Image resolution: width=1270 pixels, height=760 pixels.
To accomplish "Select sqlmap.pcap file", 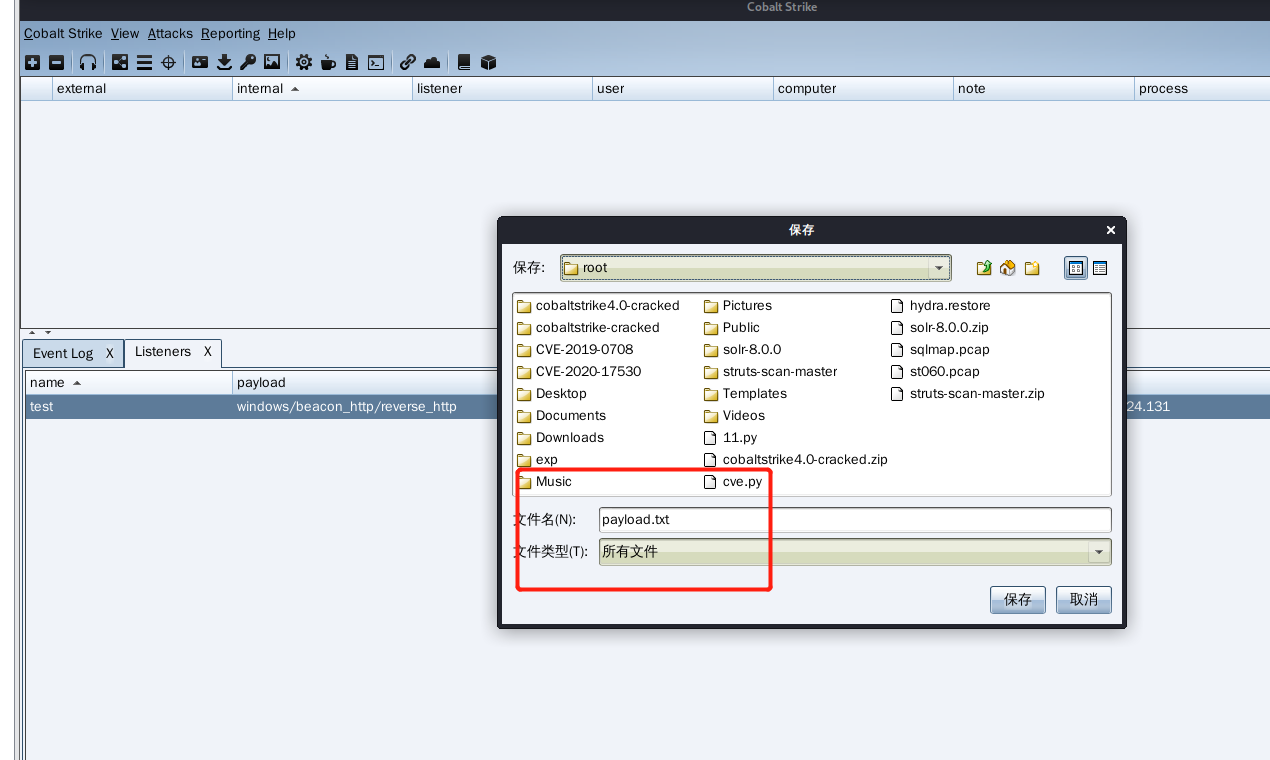I will 940,350.
